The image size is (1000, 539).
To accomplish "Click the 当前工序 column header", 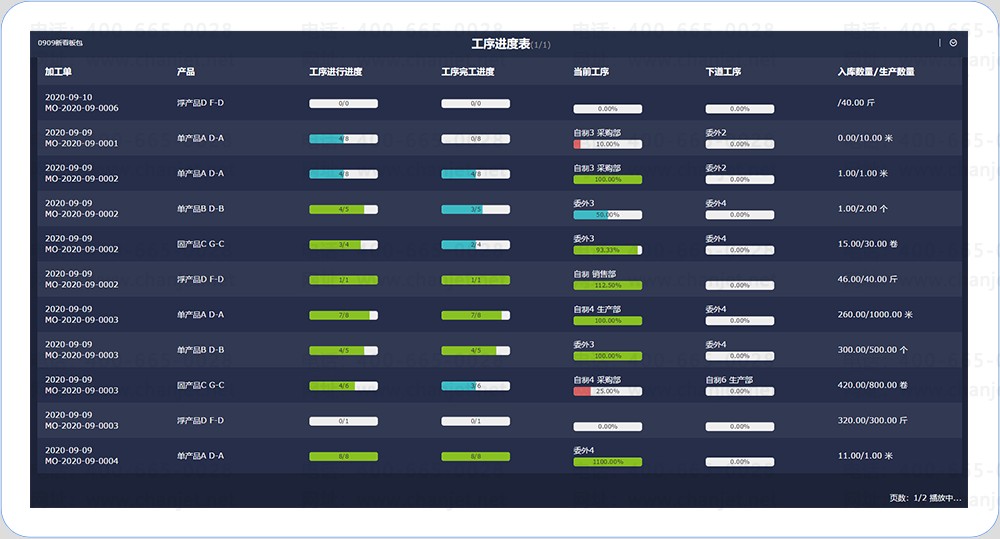I will click(591, 71).
